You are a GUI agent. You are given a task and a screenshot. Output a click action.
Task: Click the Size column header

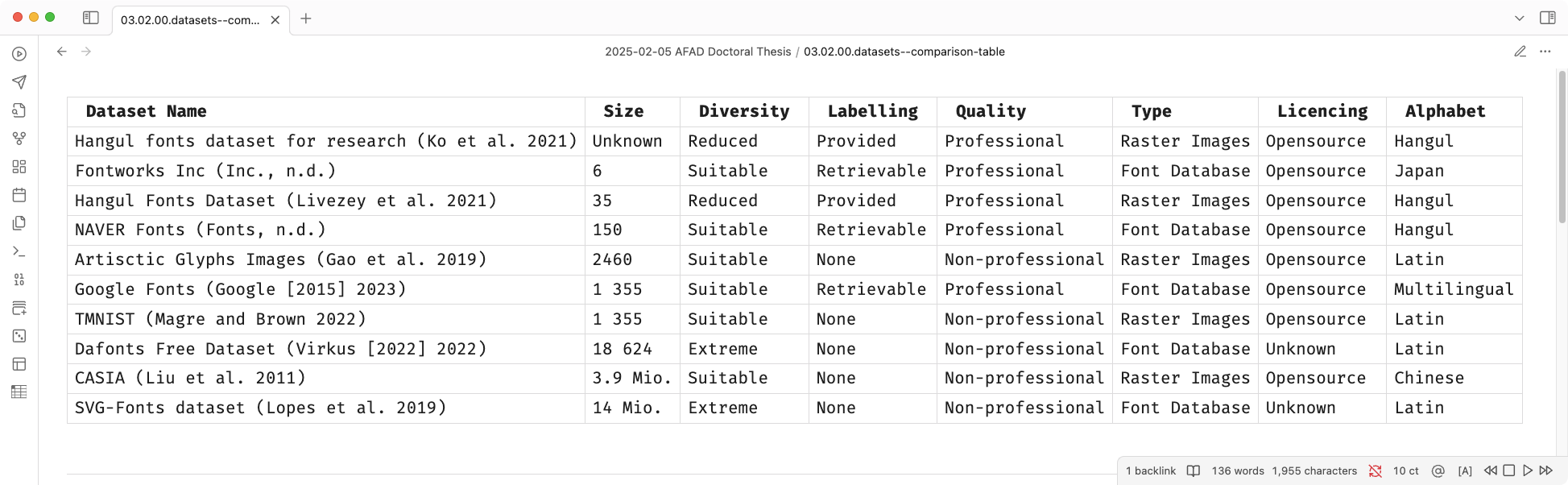(x=633, y=112)
